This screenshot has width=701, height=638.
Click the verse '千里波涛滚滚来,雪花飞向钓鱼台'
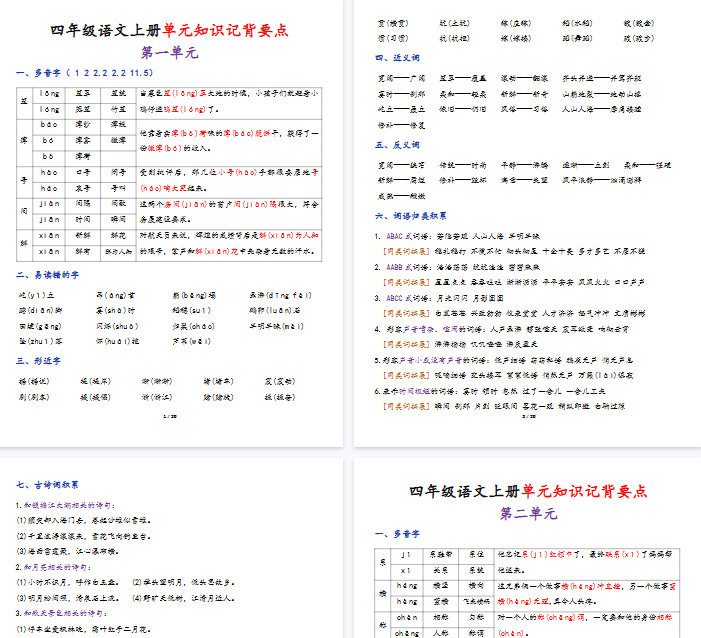84,536
